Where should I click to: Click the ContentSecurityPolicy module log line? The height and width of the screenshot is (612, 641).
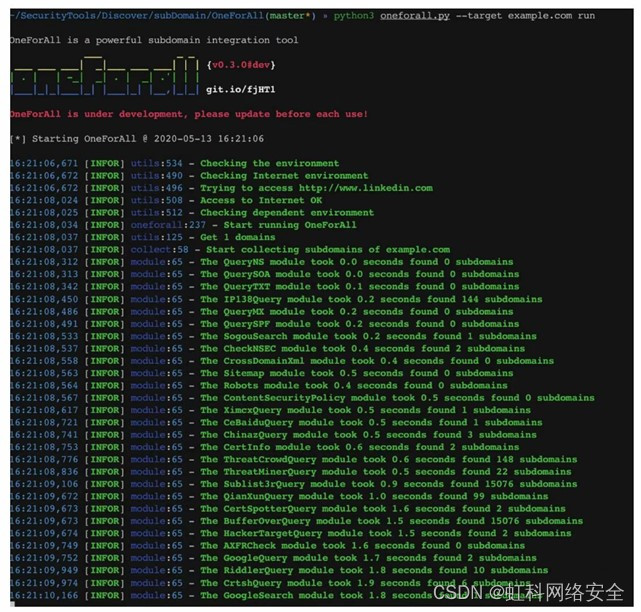(x=303, y=398)
